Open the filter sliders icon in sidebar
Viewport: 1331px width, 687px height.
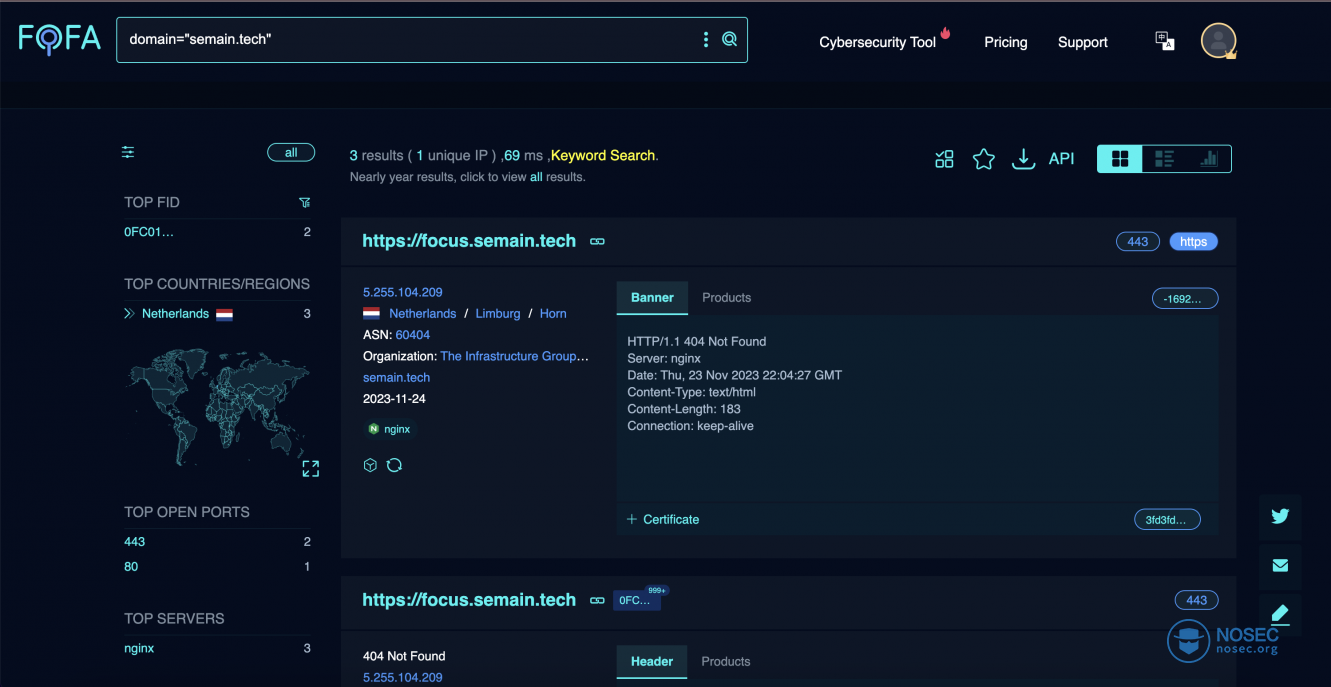pos(128,152)
